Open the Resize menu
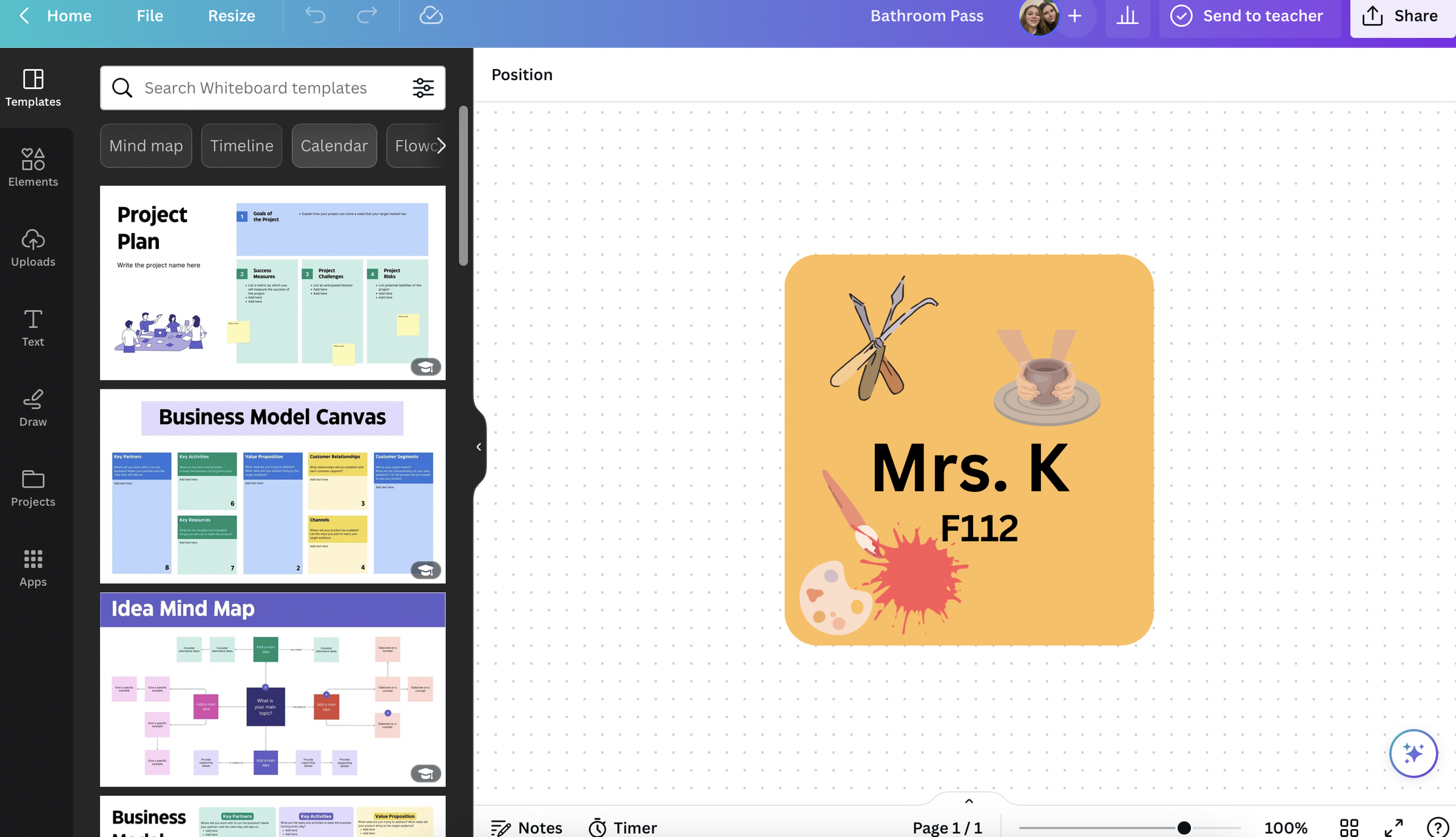Viewport: 1456px width, 837px height. [x=231, y=16]
